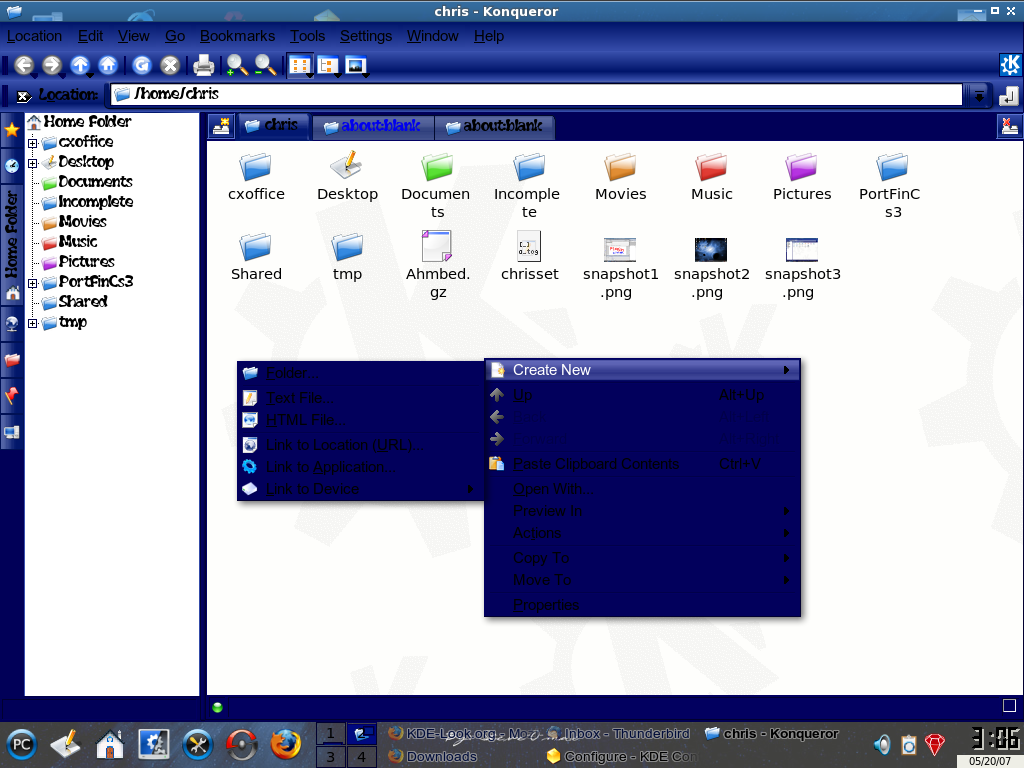The width and height of the screenshot is (1024, 768).
Task: Open the Downloads taskbar entry
Action: (432, 756)
